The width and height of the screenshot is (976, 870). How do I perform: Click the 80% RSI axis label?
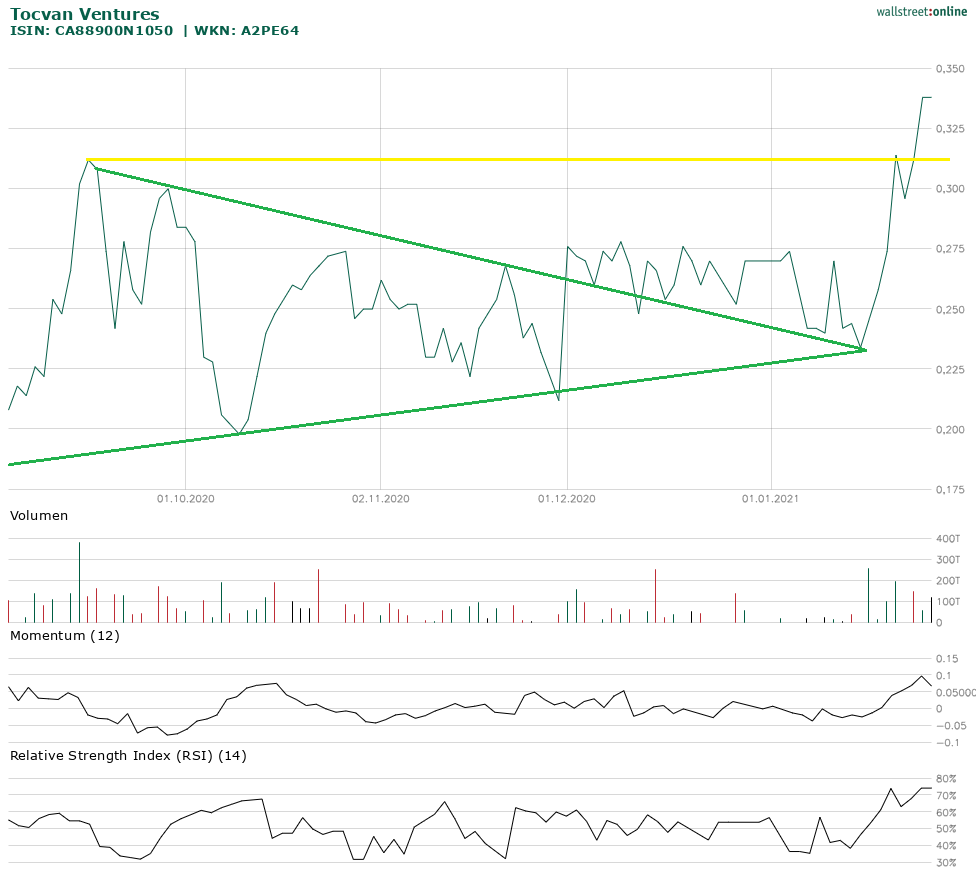tap(946, 779)
